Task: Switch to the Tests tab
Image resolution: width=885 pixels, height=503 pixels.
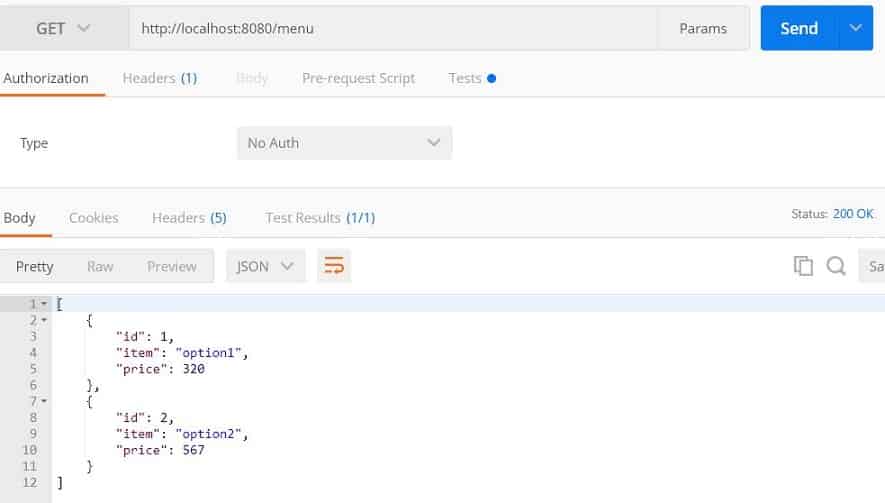Action: pos(472,78)
